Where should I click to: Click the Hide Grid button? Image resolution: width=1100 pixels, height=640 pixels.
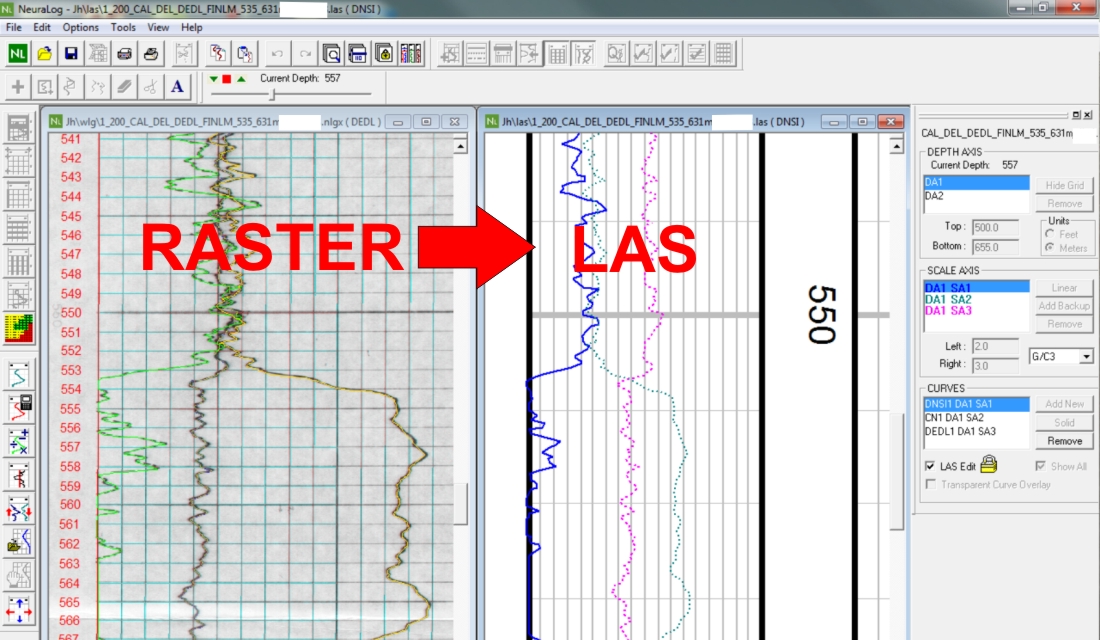coord(1064,185)
